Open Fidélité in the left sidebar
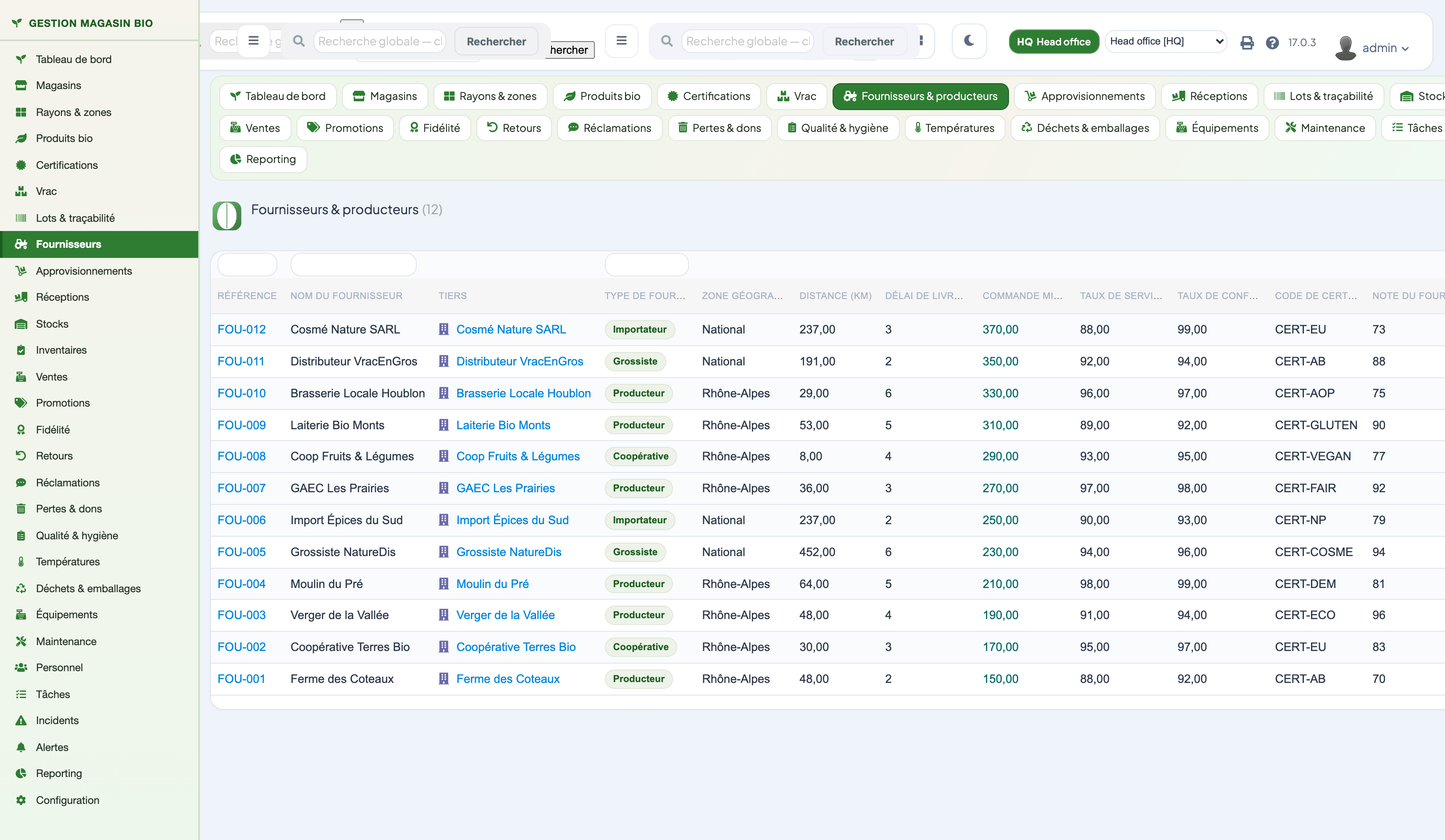This screenshot has width=1445, height=840. pos(99,429)
